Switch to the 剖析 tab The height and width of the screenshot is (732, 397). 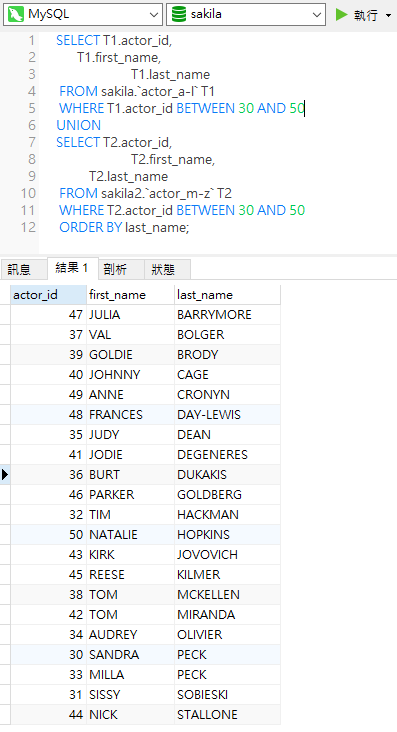click(x=115, y=269)
